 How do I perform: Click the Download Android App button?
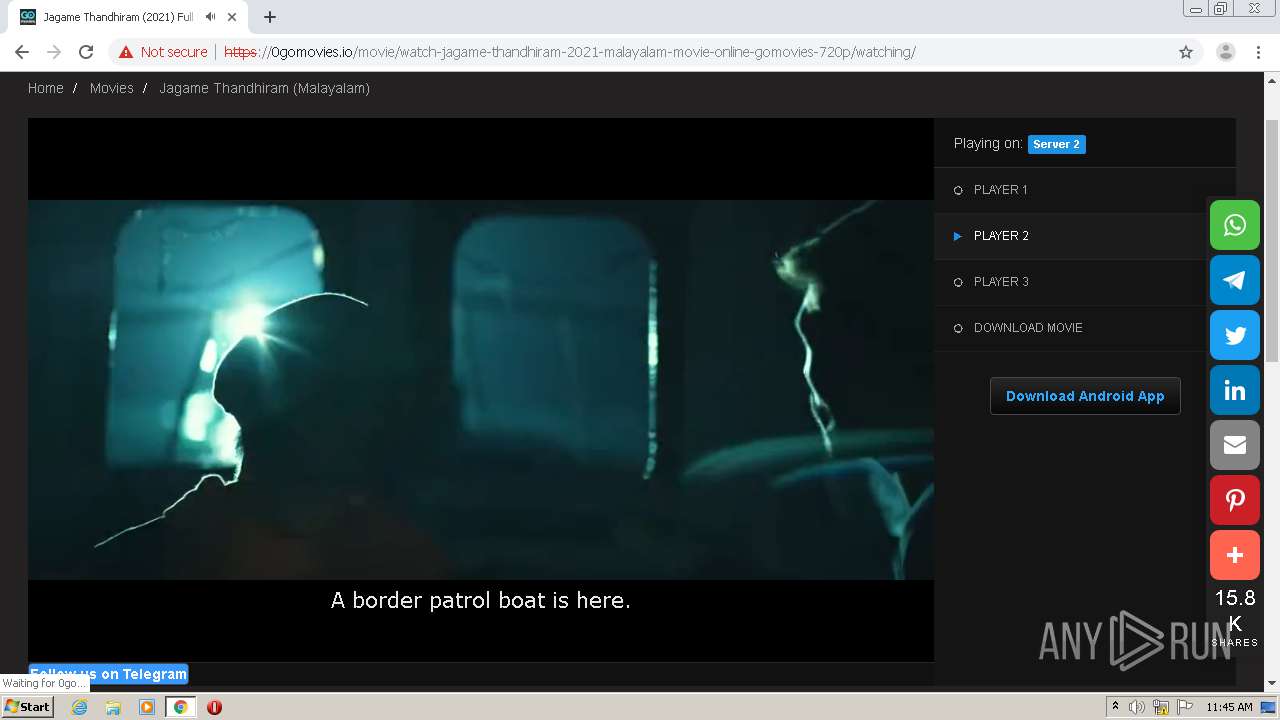pos(1085,396)
